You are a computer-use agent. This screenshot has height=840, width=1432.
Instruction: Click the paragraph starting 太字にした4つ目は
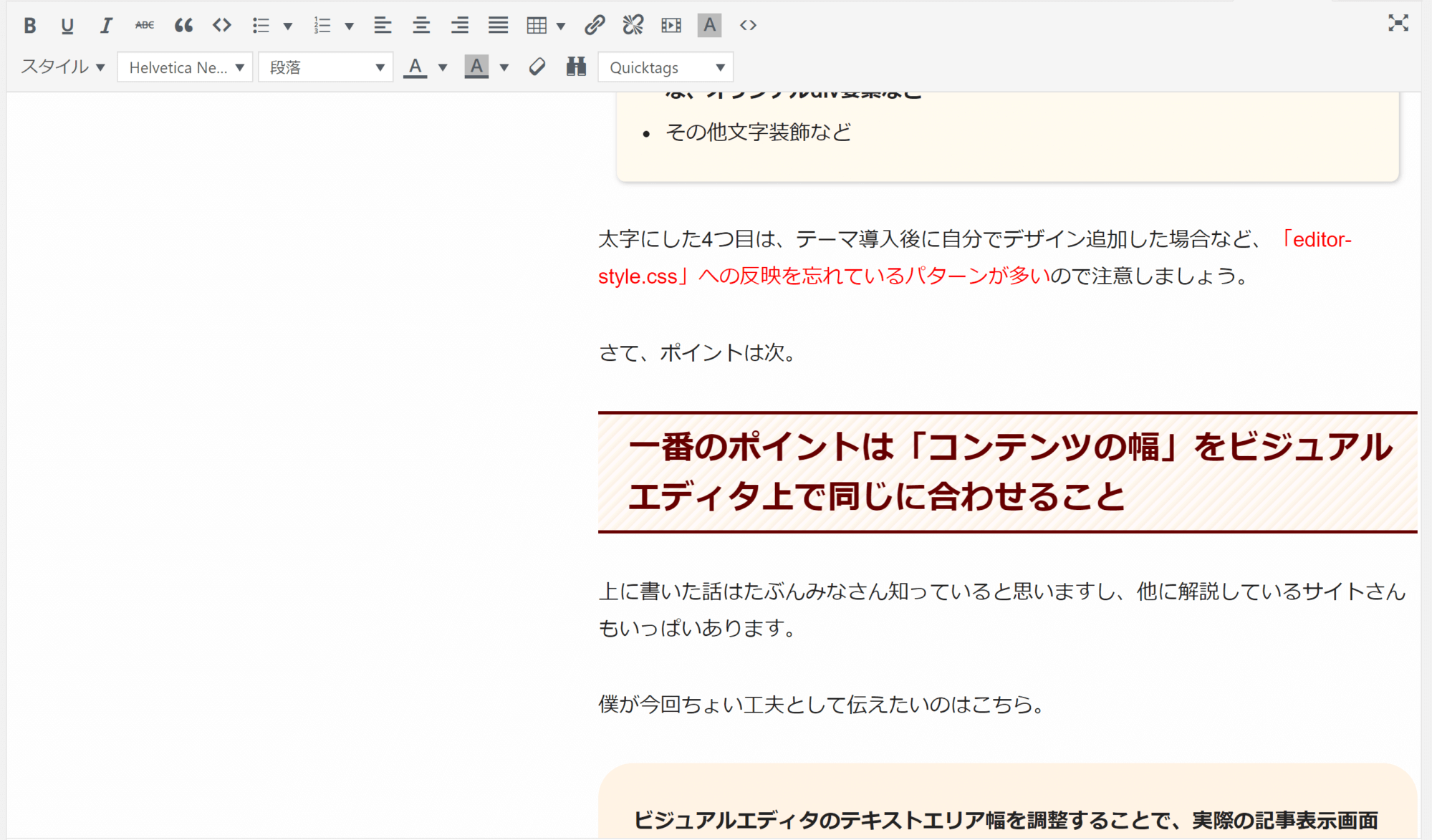click(974, 258)
